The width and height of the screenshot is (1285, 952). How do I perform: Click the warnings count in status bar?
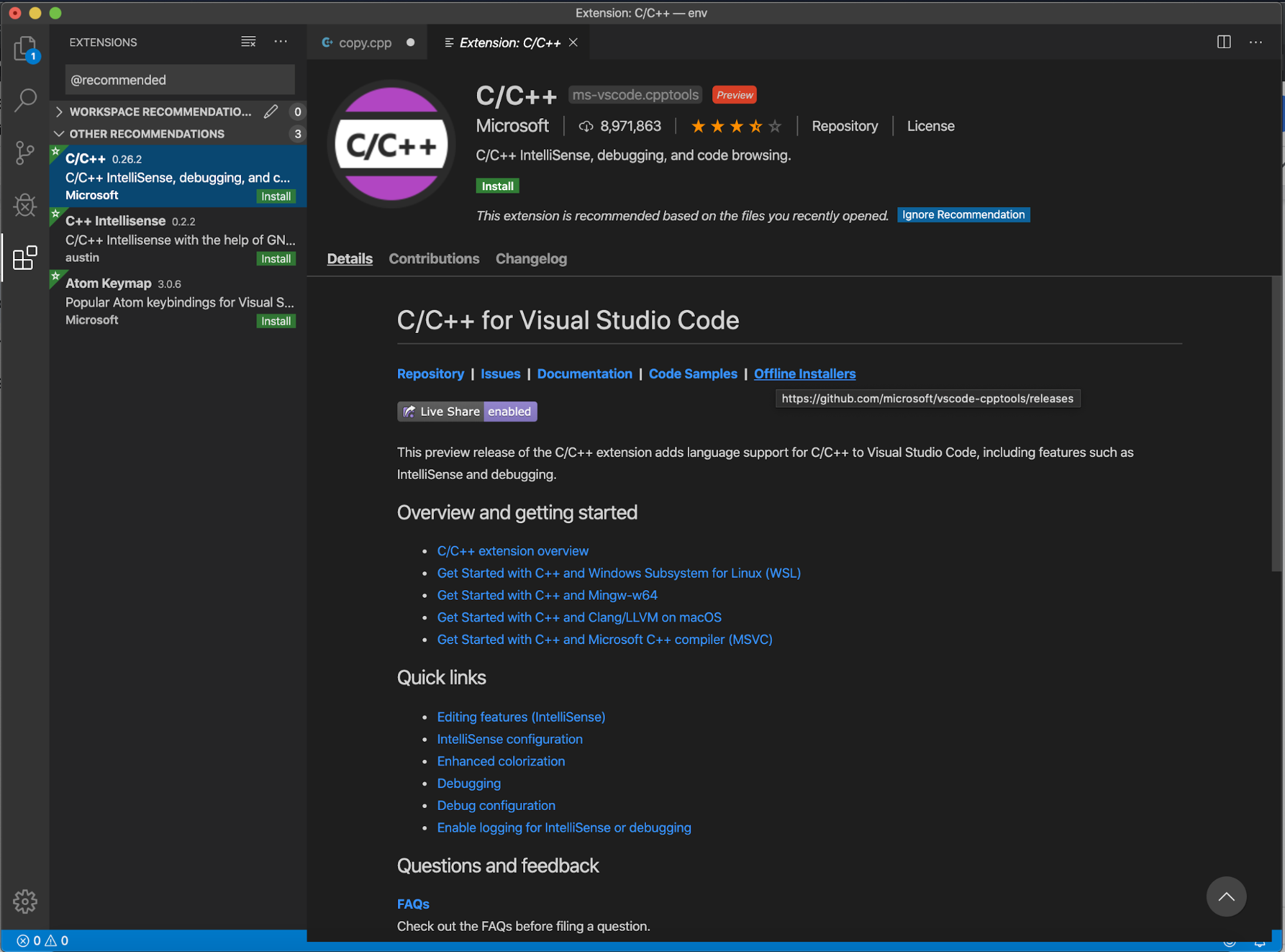coord(57,940)
